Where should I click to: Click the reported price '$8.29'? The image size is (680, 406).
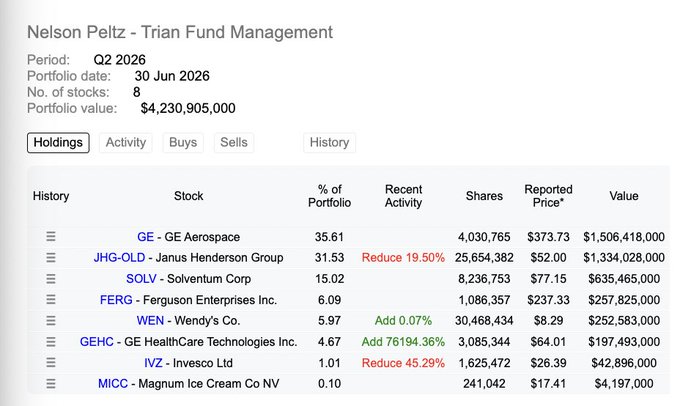[x=548, y=321]
